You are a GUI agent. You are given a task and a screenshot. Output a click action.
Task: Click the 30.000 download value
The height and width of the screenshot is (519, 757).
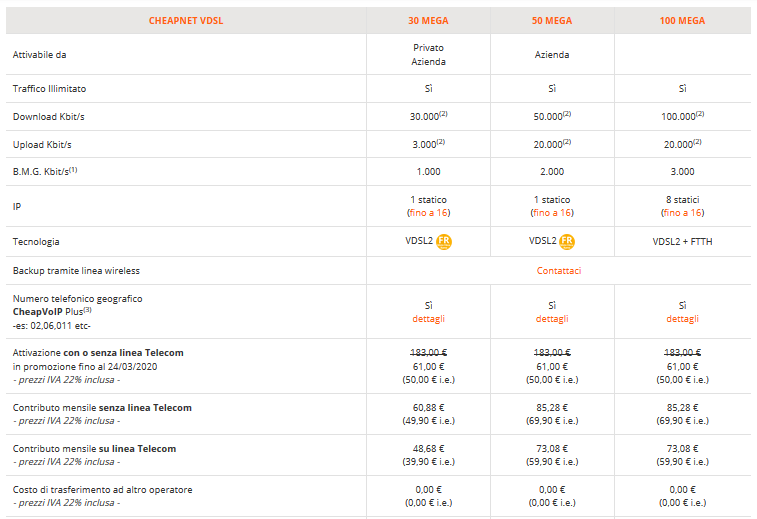click(x=428, y=116)
